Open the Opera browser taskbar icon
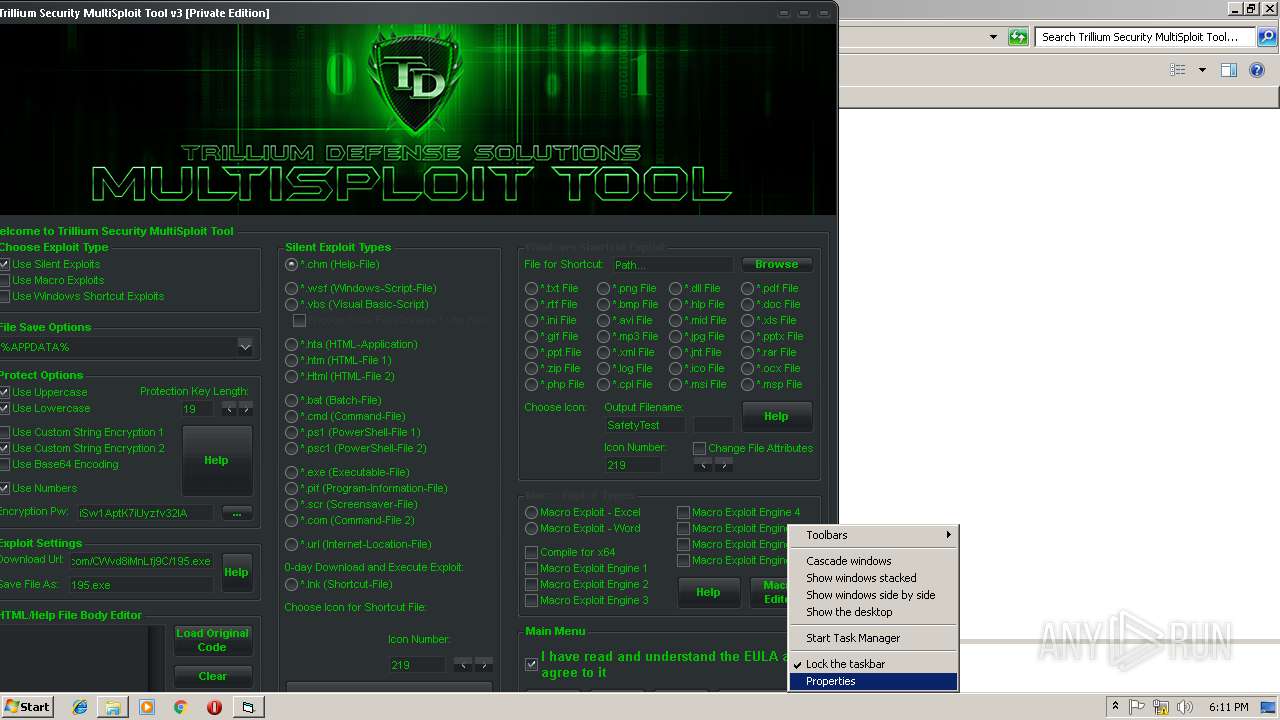The height and width of the screenshot is (720, 1280). pos(214,707)
